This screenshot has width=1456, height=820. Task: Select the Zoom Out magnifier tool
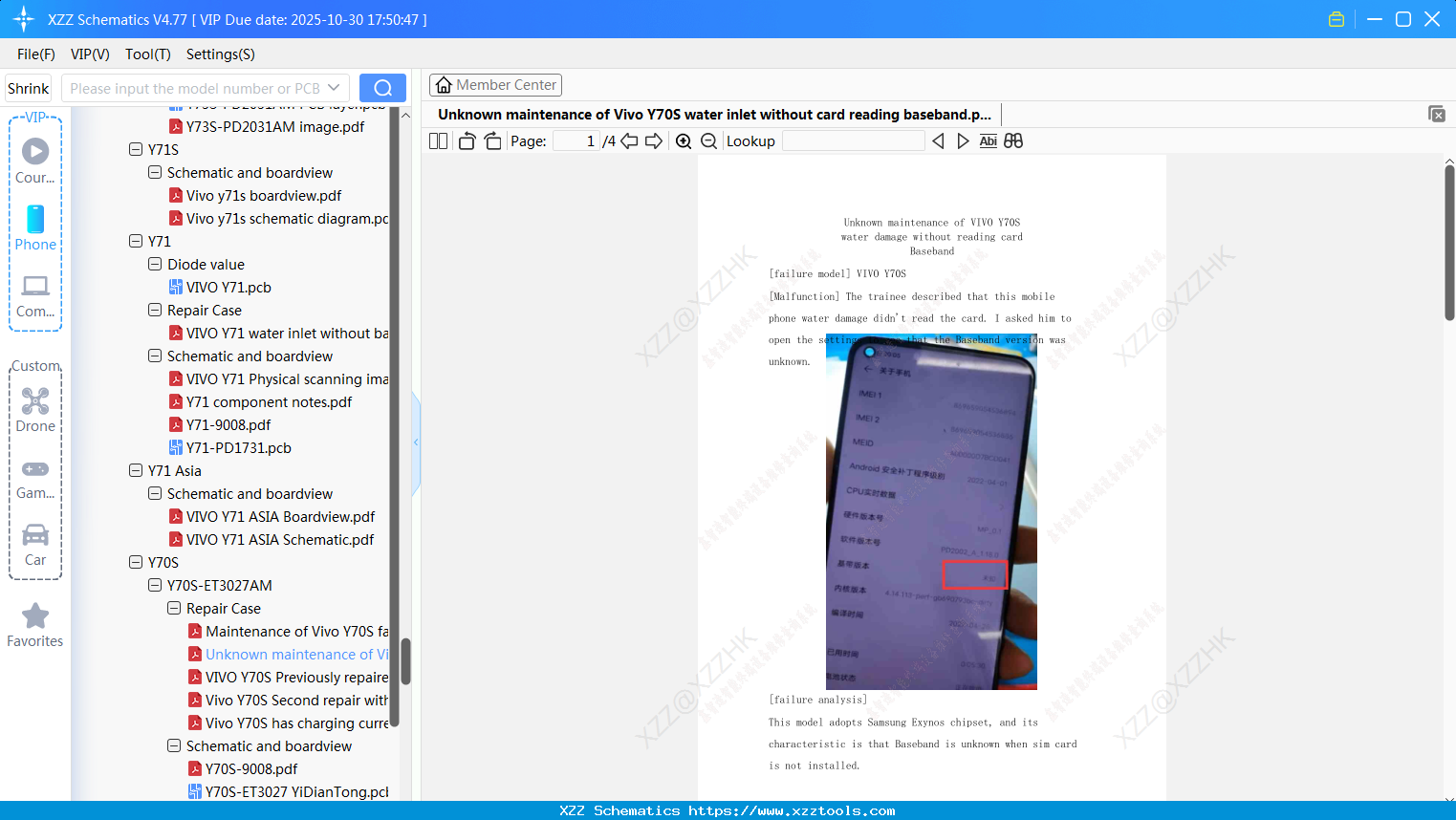(x=708, y=140)
